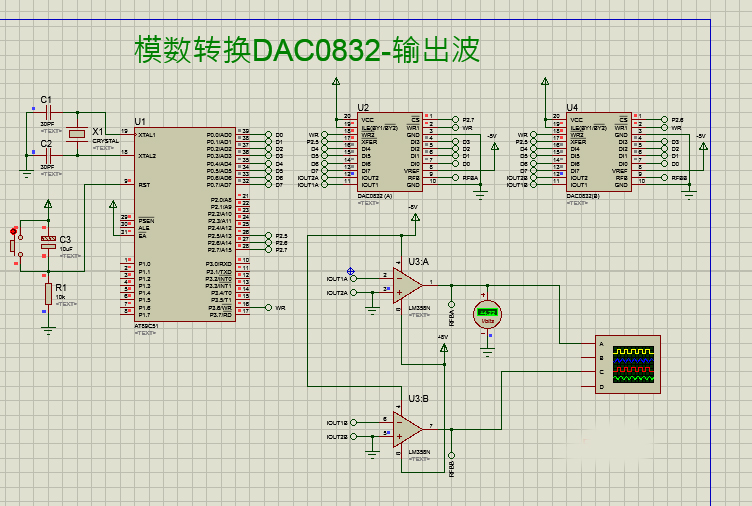752x506 pixels.
Task: Select resistor R1 symbol
Action: click(x=48, y=294)
